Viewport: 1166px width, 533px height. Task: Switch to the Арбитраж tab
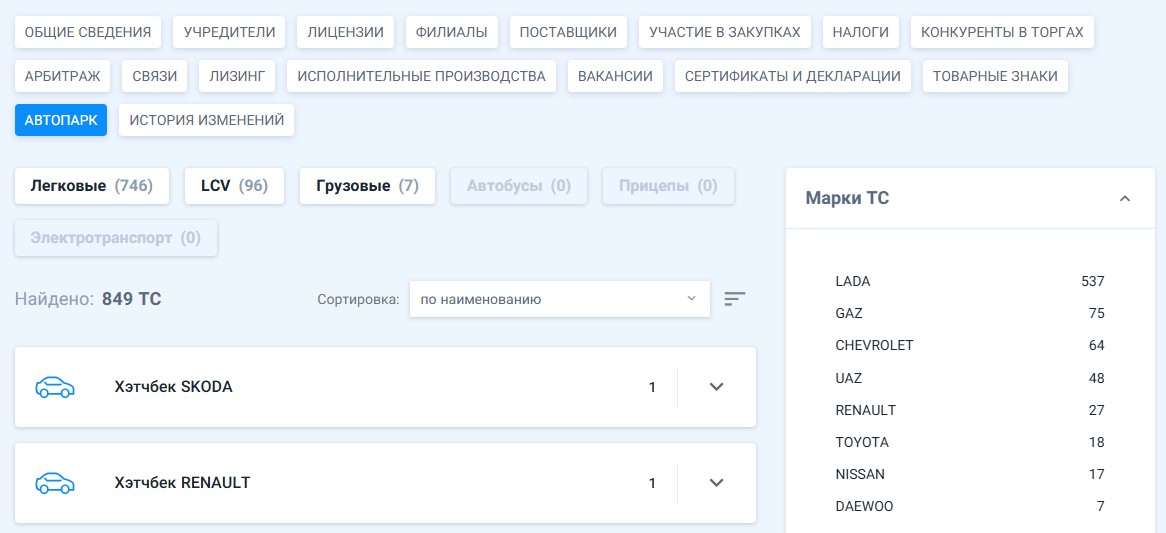coord(62,76)
